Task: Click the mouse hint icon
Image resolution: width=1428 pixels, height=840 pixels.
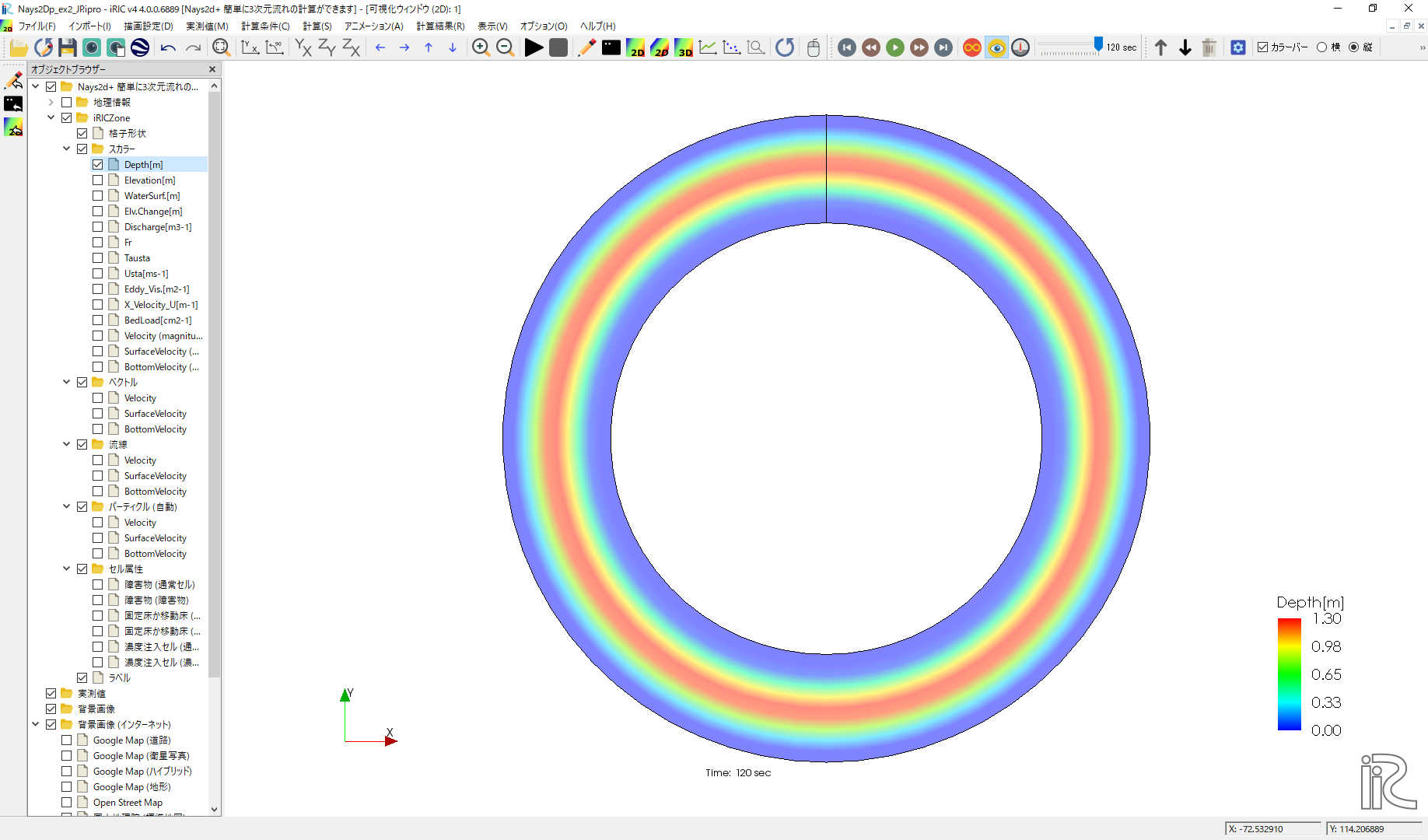Action: (814, 47)
